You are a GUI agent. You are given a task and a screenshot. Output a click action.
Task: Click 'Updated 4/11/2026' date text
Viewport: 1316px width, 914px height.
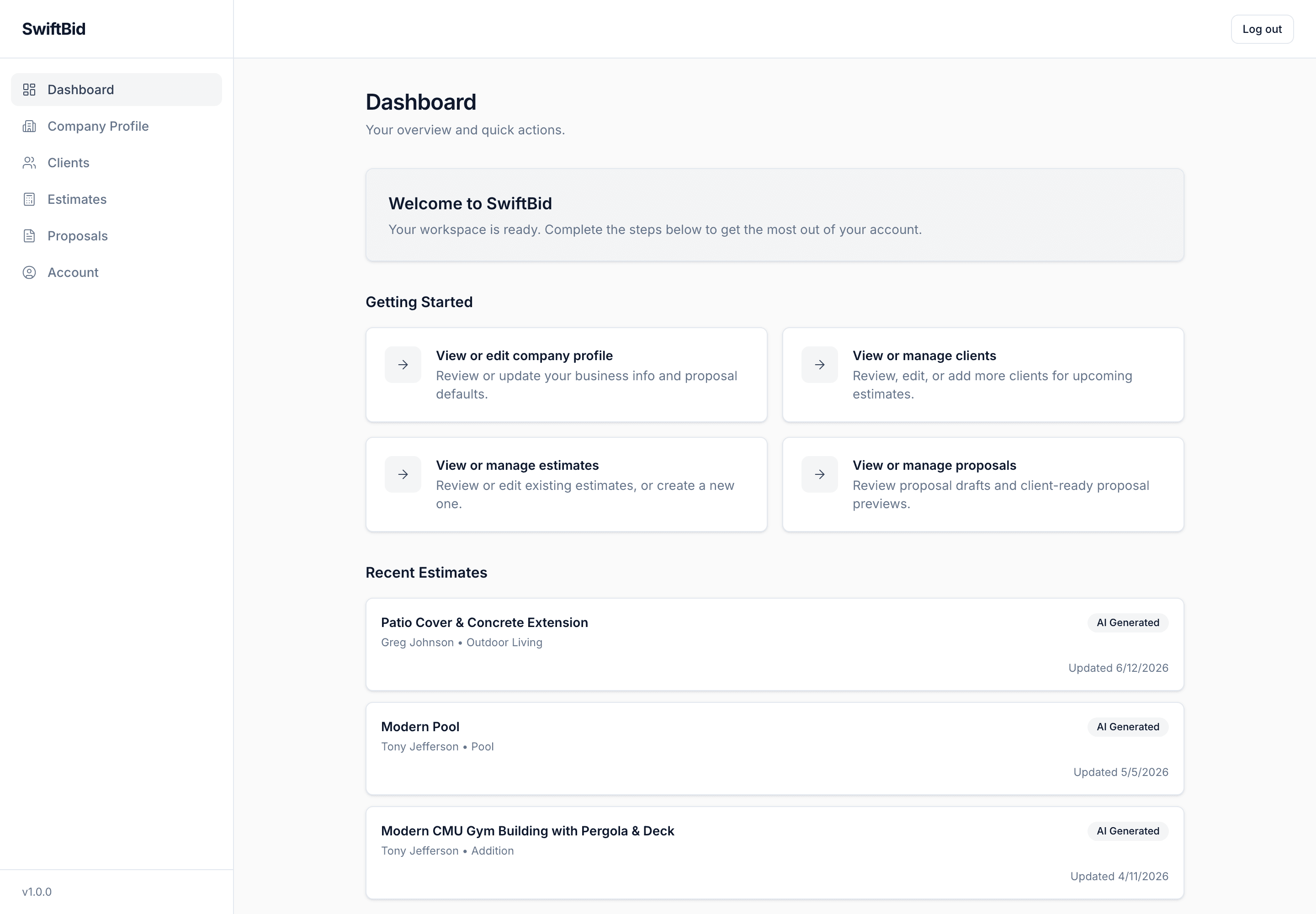(x=1120, y=876)
